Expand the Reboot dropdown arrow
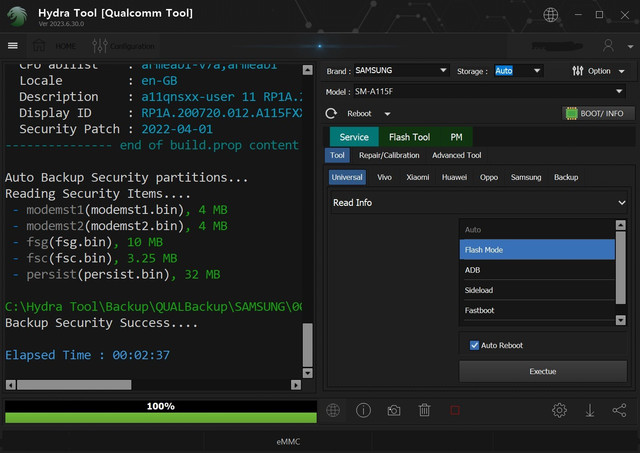 pyautogui.click(x=387, y=114)
